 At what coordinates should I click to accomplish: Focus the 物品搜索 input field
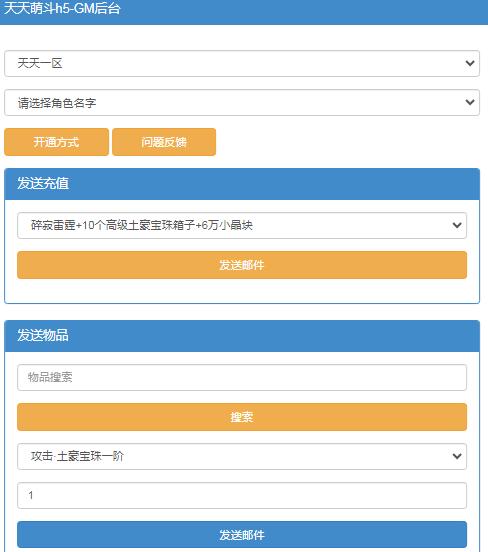pyautogui.click(x=242, y=377)
